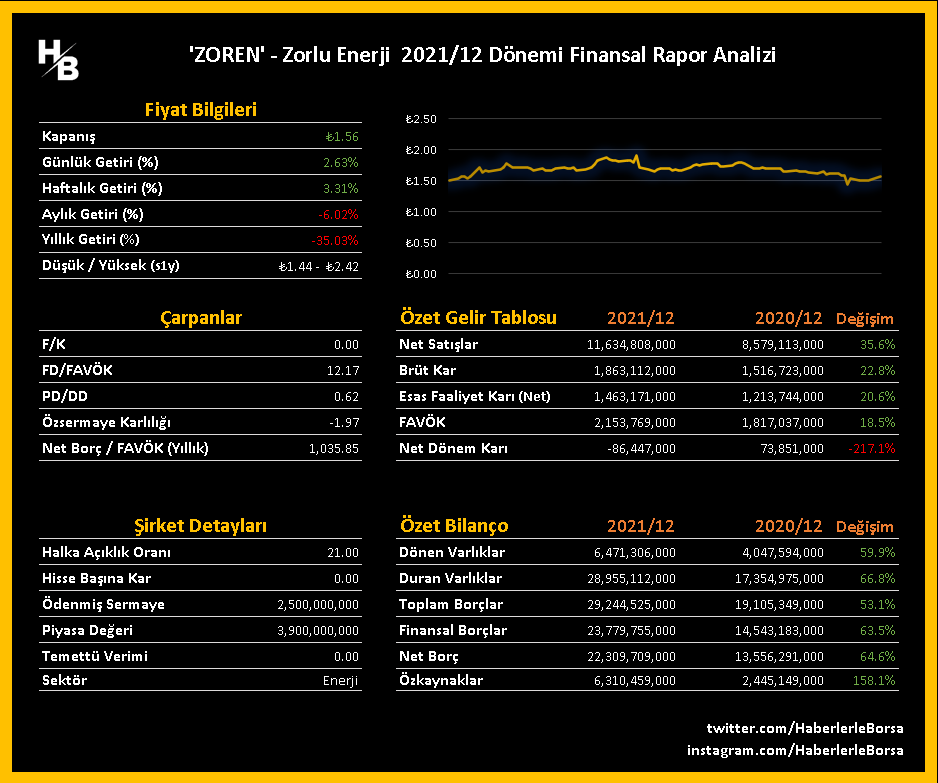
Task: Select the FAVÖK change 18.5%
Action: point(878,423)
